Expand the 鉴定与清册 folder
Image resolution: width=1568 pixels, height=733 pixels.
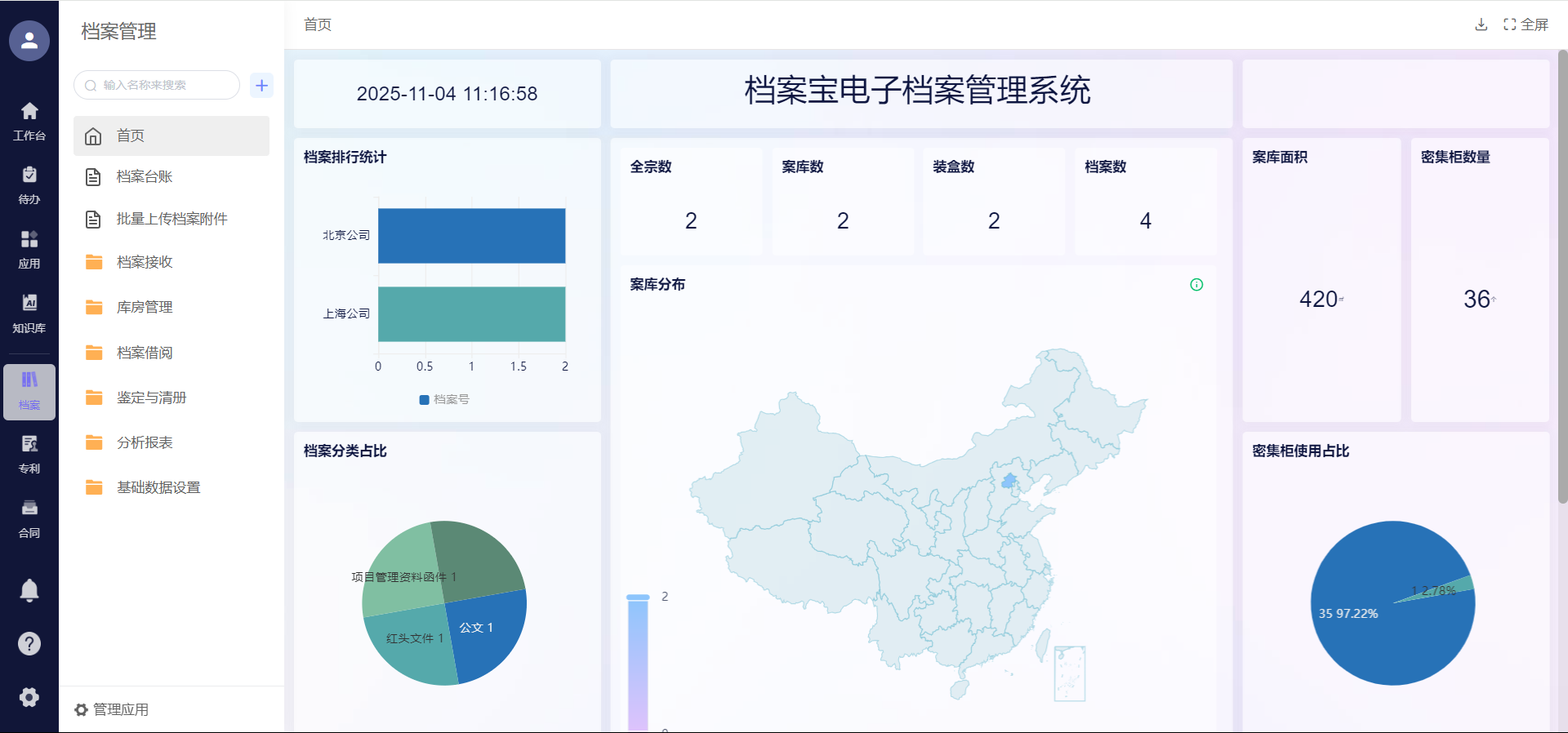point(151,398)
